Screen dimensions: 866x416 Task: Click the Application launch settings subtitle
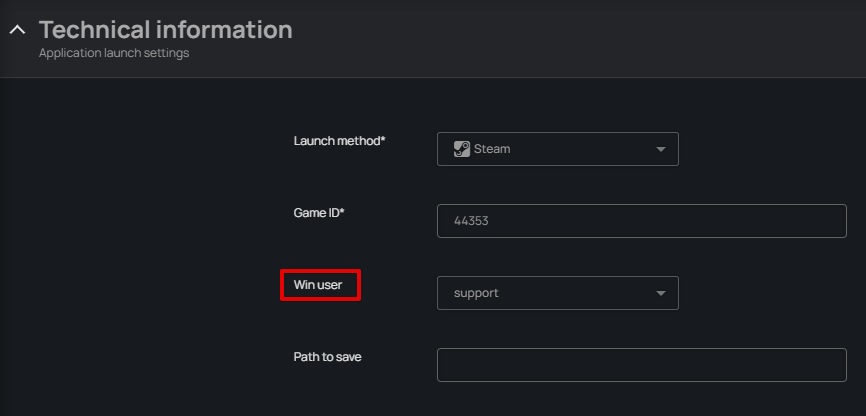click(113, 53)
